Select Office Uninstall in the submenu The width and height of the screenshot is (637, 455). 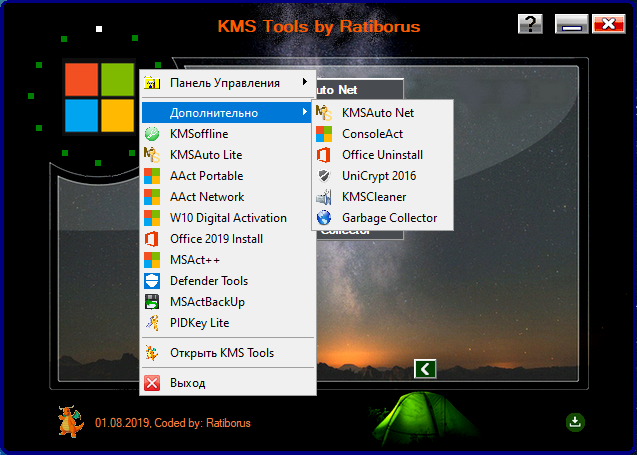click(382, 155)
